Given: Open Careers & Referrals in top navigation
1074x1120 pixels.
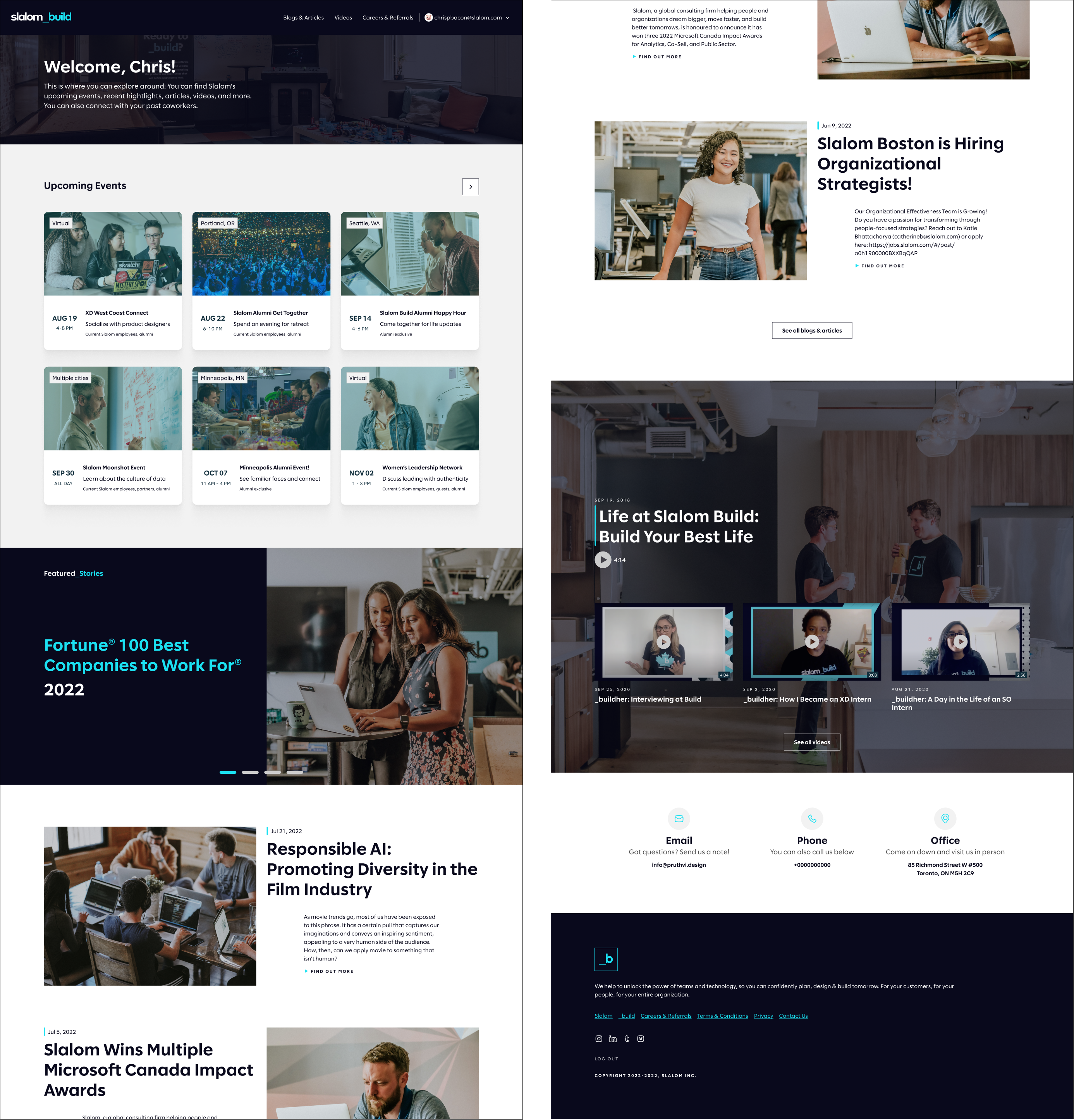Looking at the screenshot, I should [x=388, y=18].
